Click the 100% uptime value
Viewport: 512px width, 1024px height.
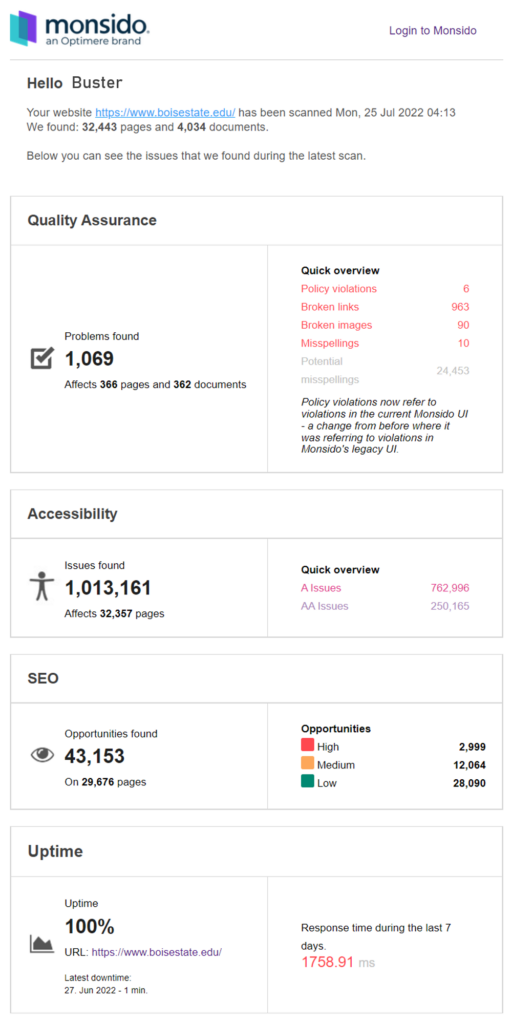pyautogui.click(x=89, y=927)
